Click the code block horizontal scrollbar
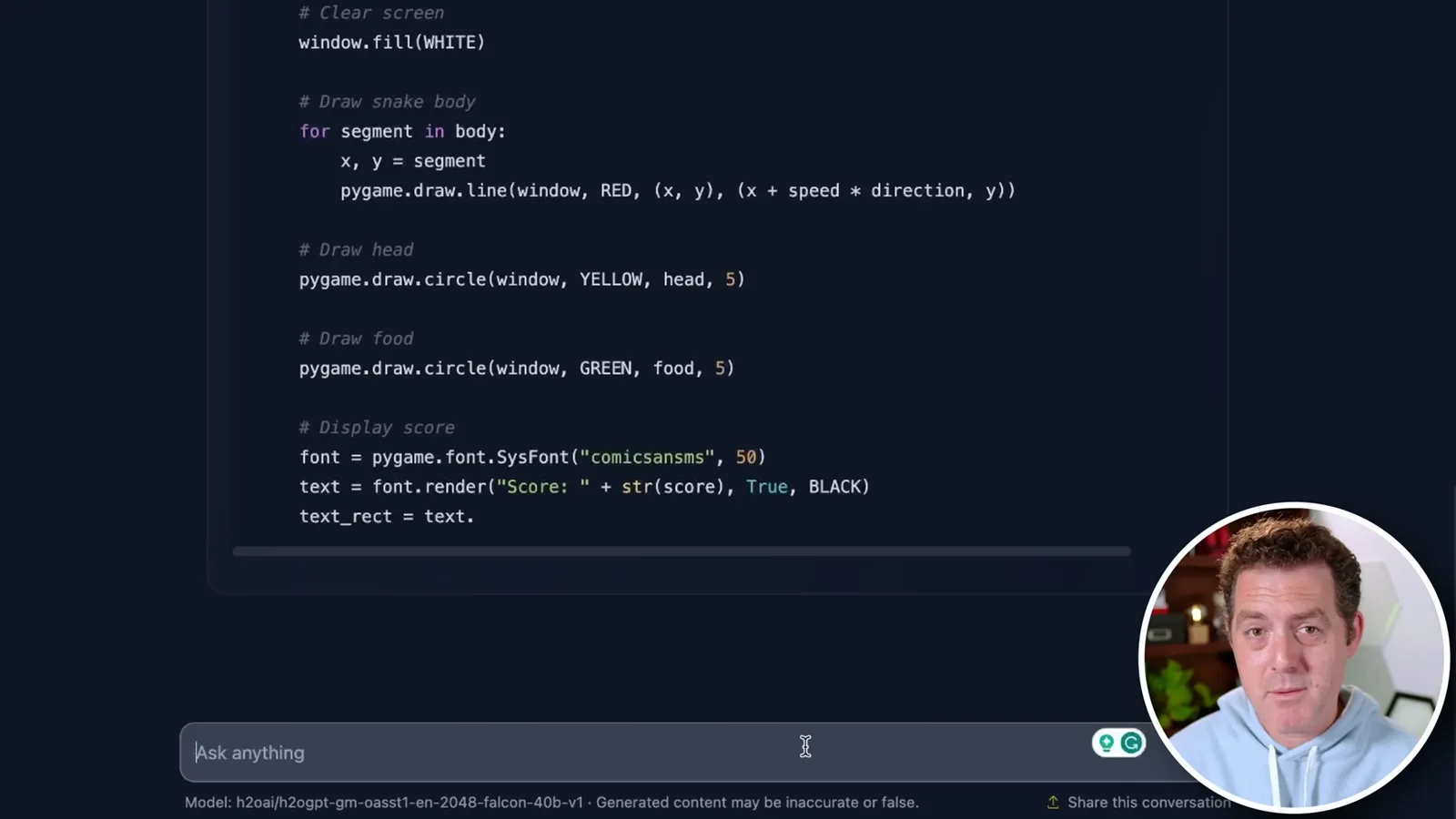The image size is (1456, 819). point(682,551)
